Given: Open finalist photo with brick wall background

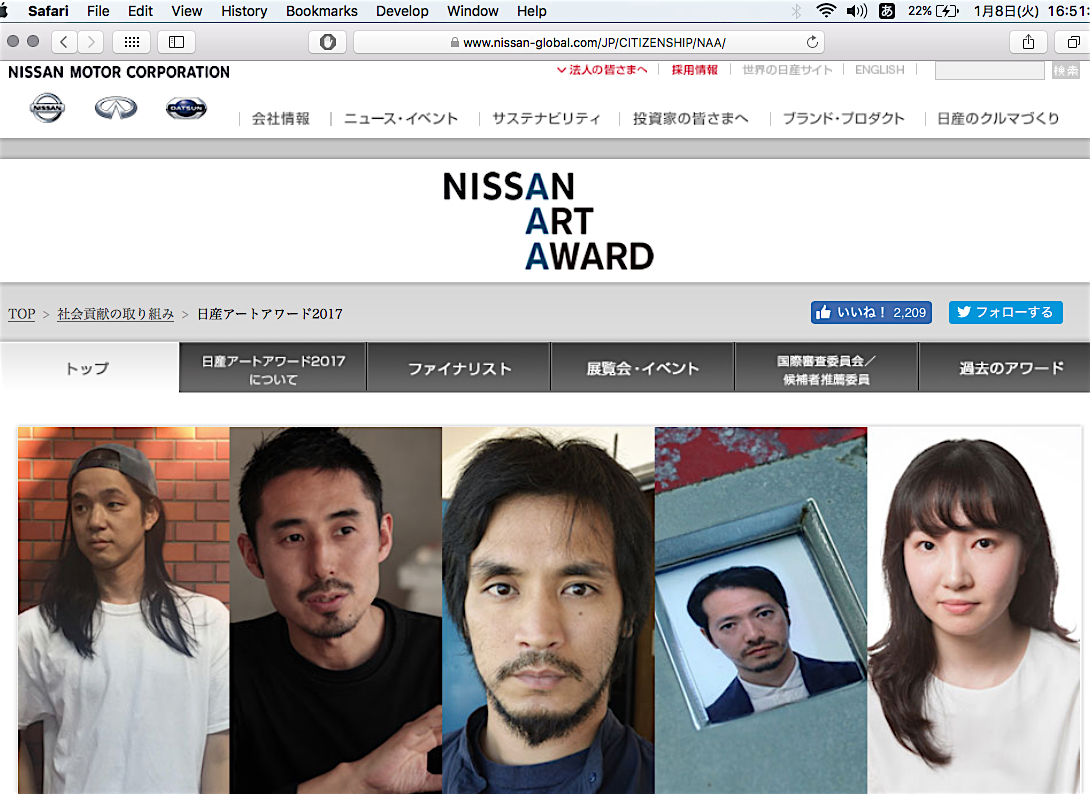Looking at the screenshot, I should pos(124,610).
